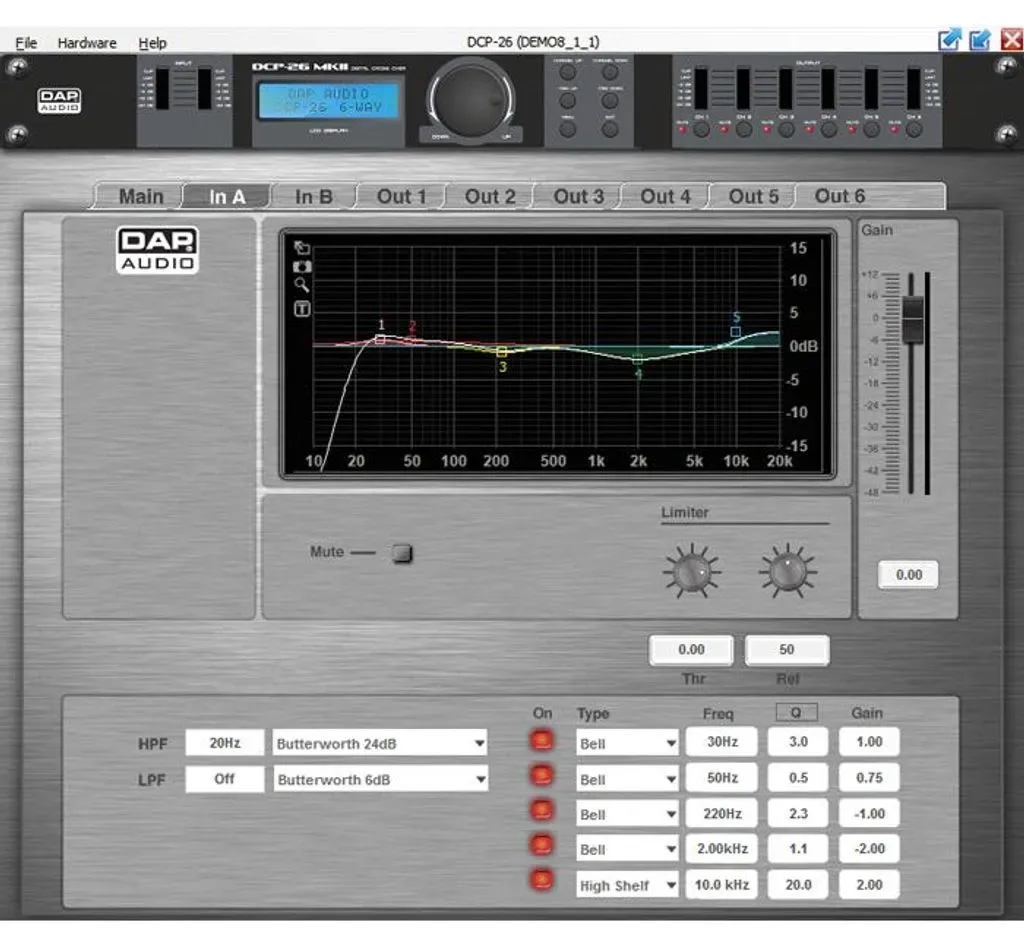Screen dimensions: 1024x946
Task: Disable the 220Hz EQ band On LED
Action: 541,812
